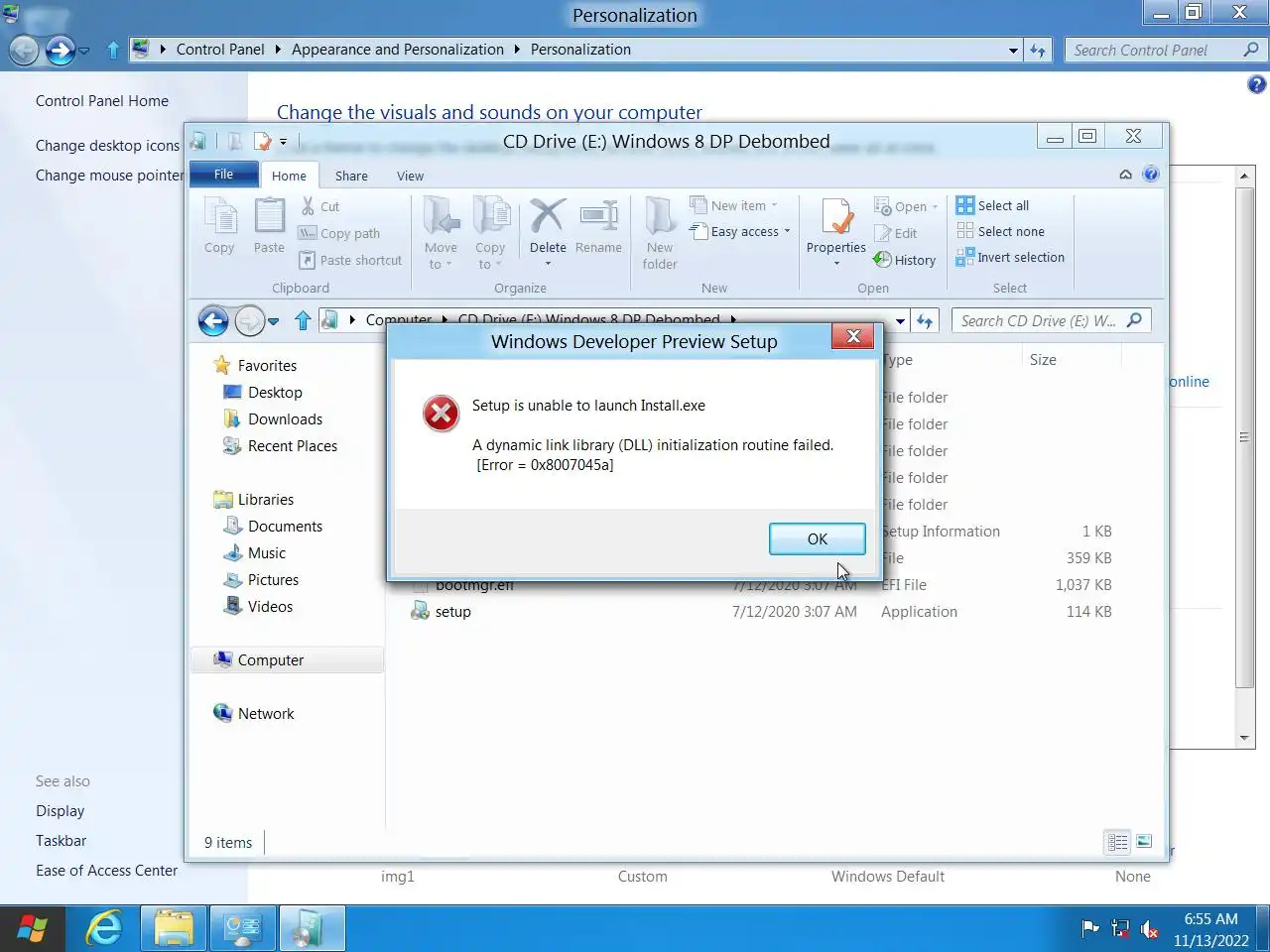Open the Copy to menu in the Organize group
Screen dimensions: 1270x952
coord(490,233)
